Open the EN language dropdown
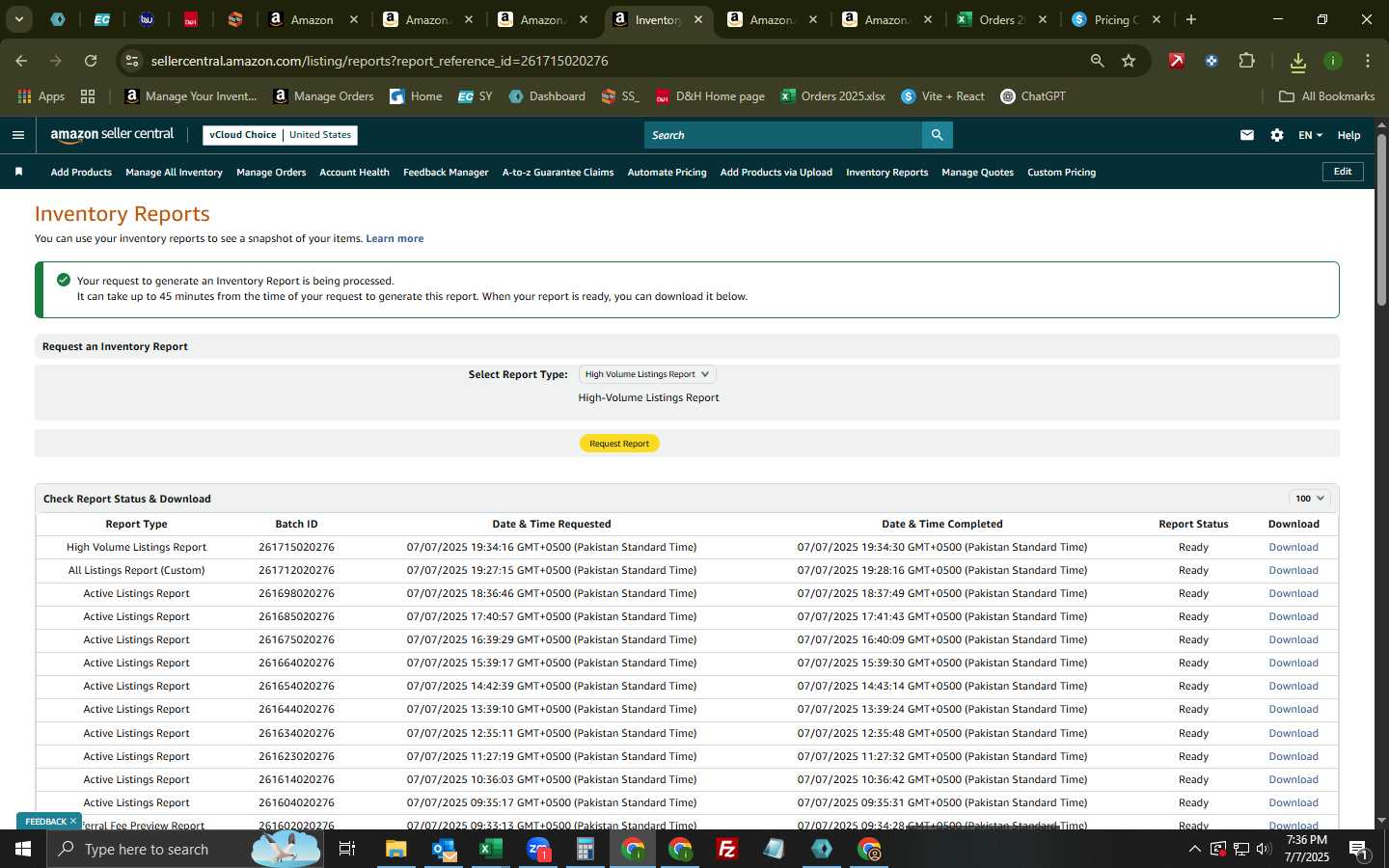This screenshot has height=868, width=1389. pos(1310,135)
